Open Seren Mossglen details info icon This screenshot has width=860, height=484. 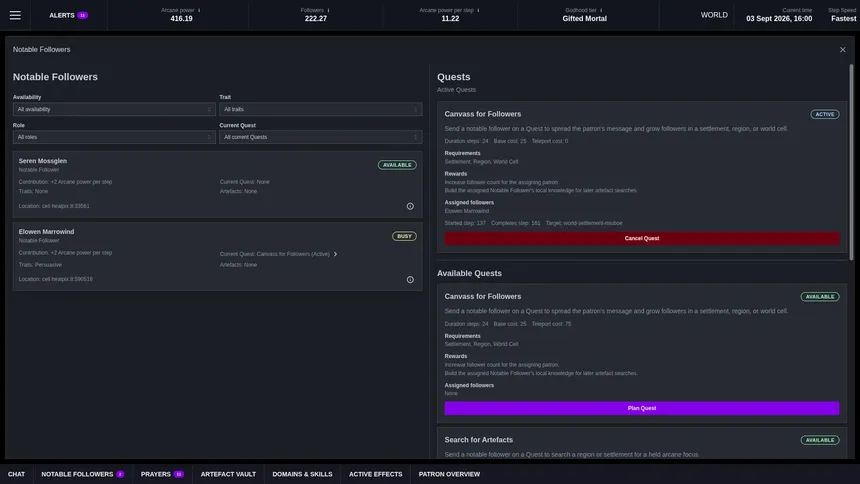click(410, 206)
